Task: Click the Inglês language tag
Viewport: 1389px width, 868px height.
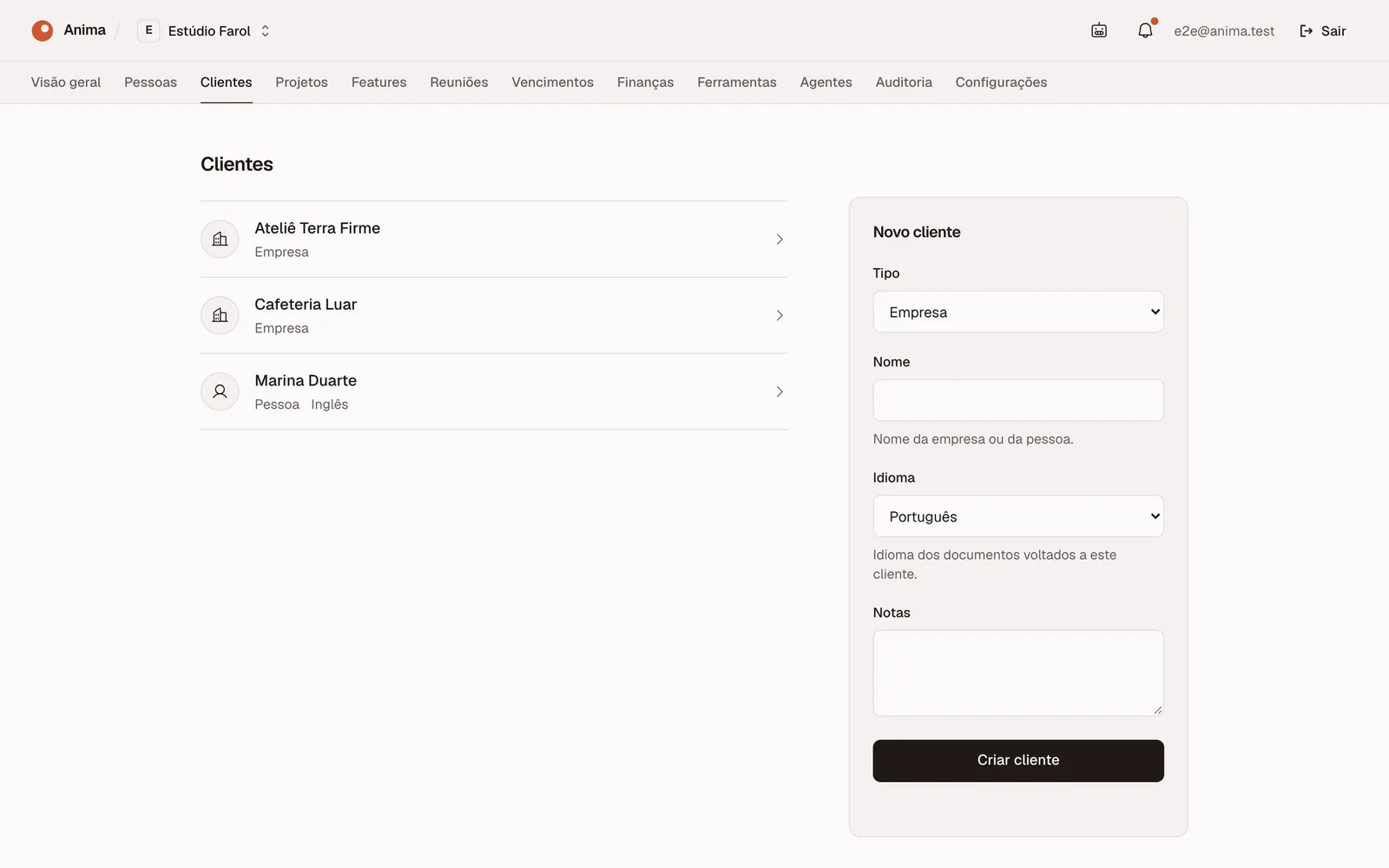Action: coord(330,404)
